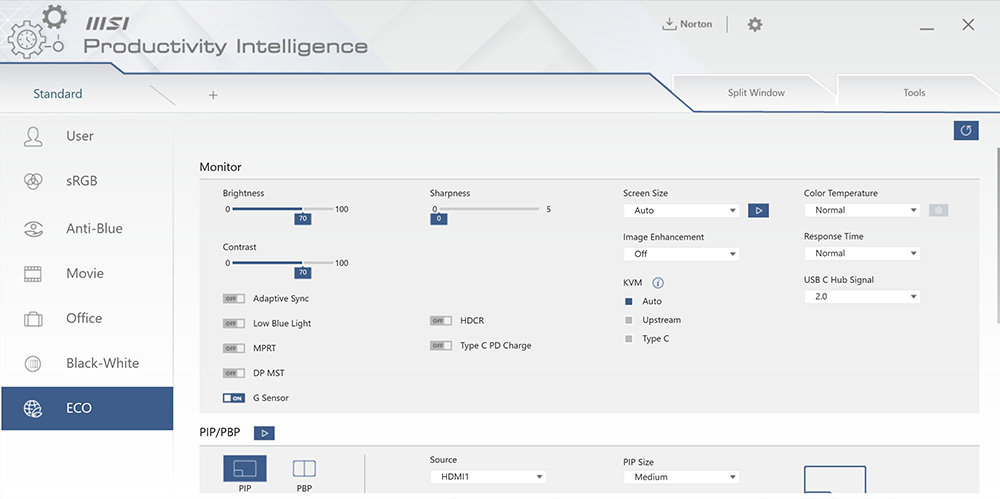Open settings via the gear icon
1000x499 pixels.
(755, 24)
